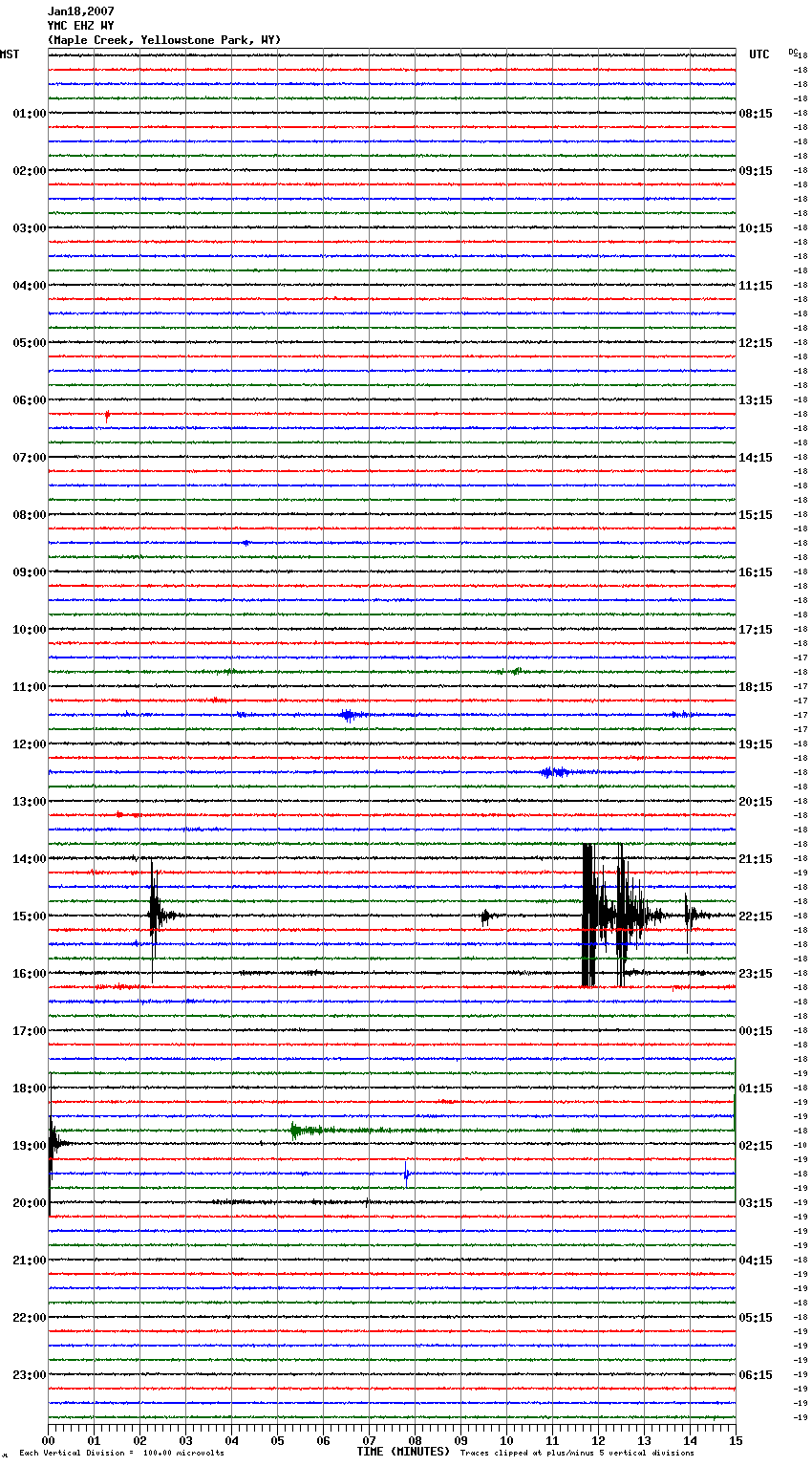The height and width of the screenshot is (1466, 812).
Task: Click the "13:15" UTC time label
Action: click(756, 400)
